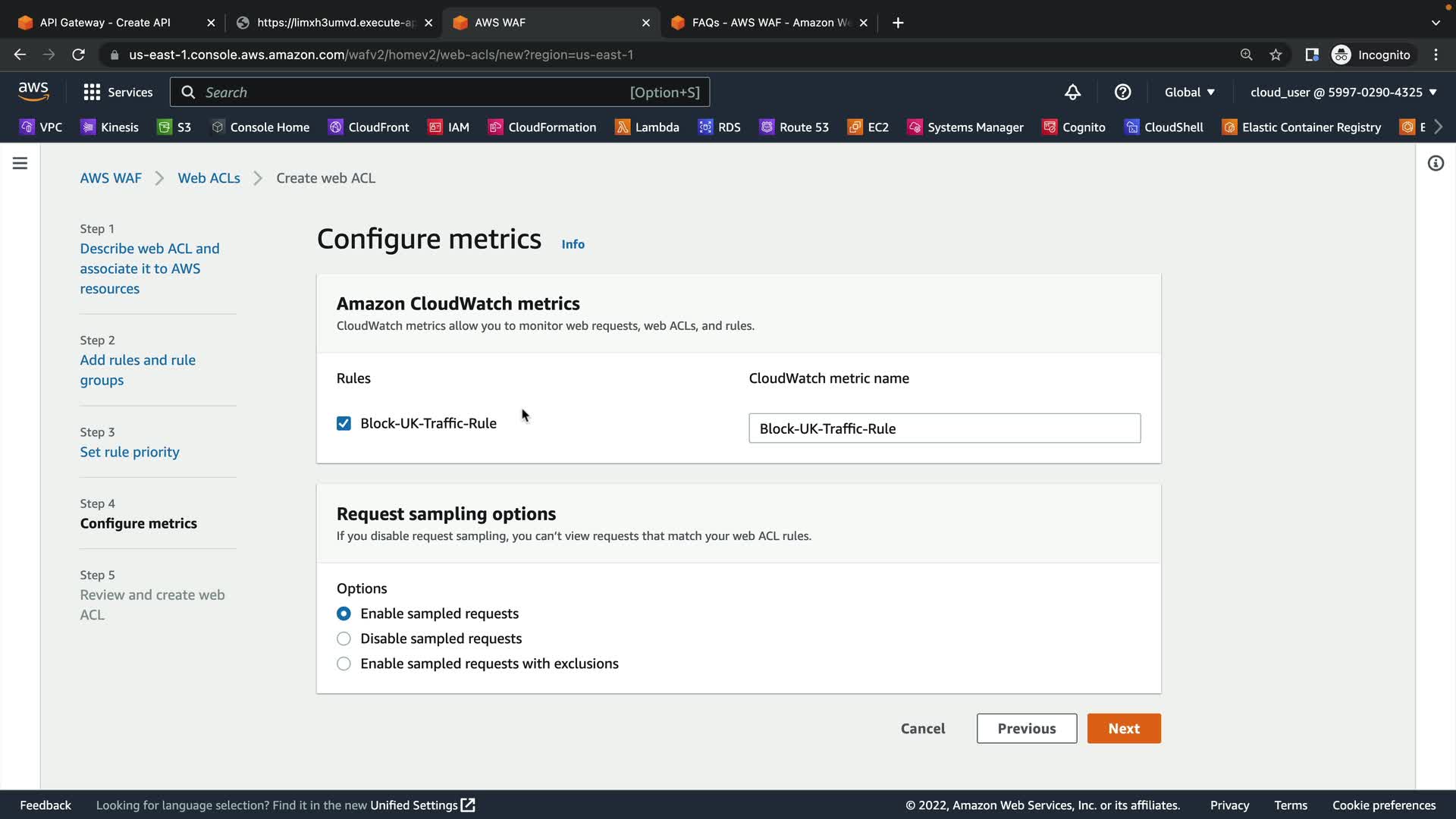Bookmark this page with the star icon
Screen dimensions: 1456x819
[x=1276, y=55]
